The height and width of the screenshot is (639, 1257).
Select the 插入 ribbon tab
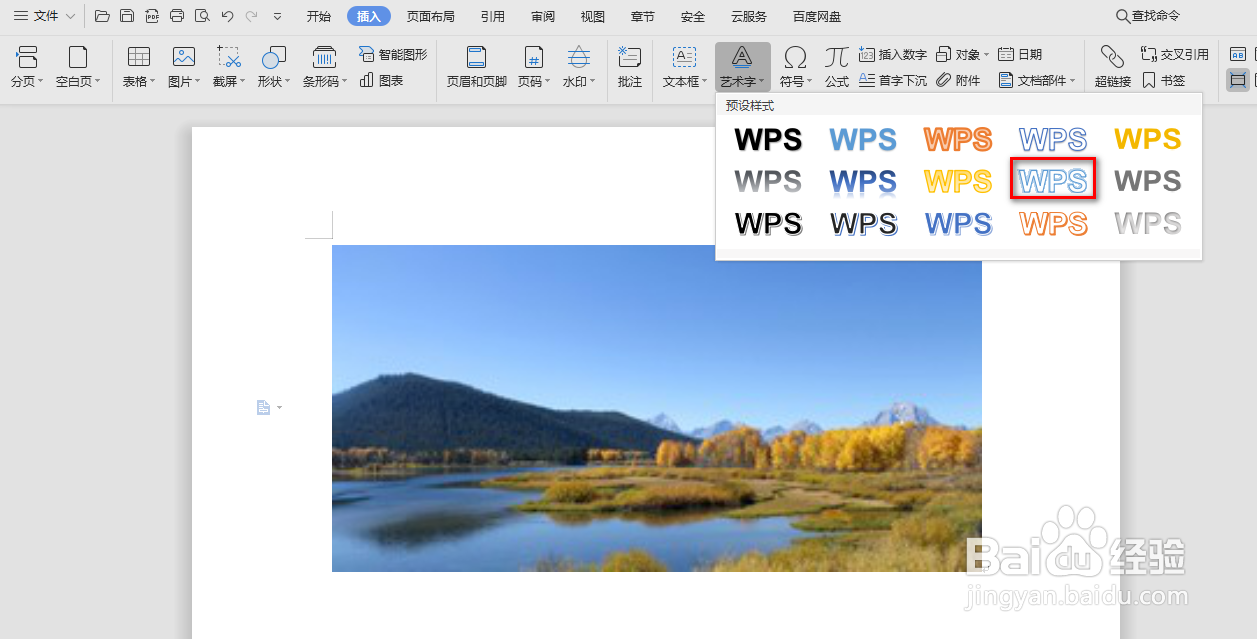(369, 16)
